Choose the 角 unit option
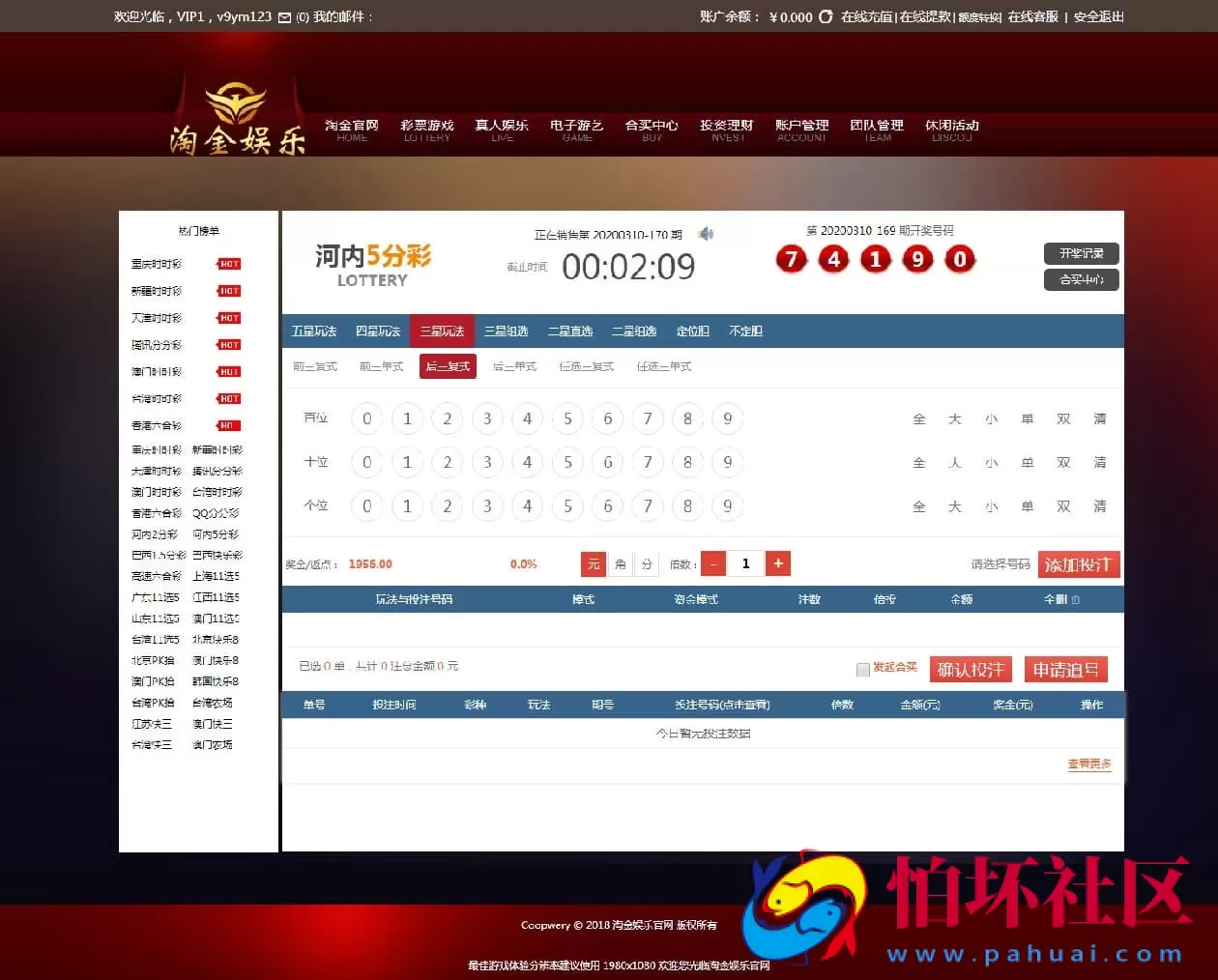 pos(620,564)
